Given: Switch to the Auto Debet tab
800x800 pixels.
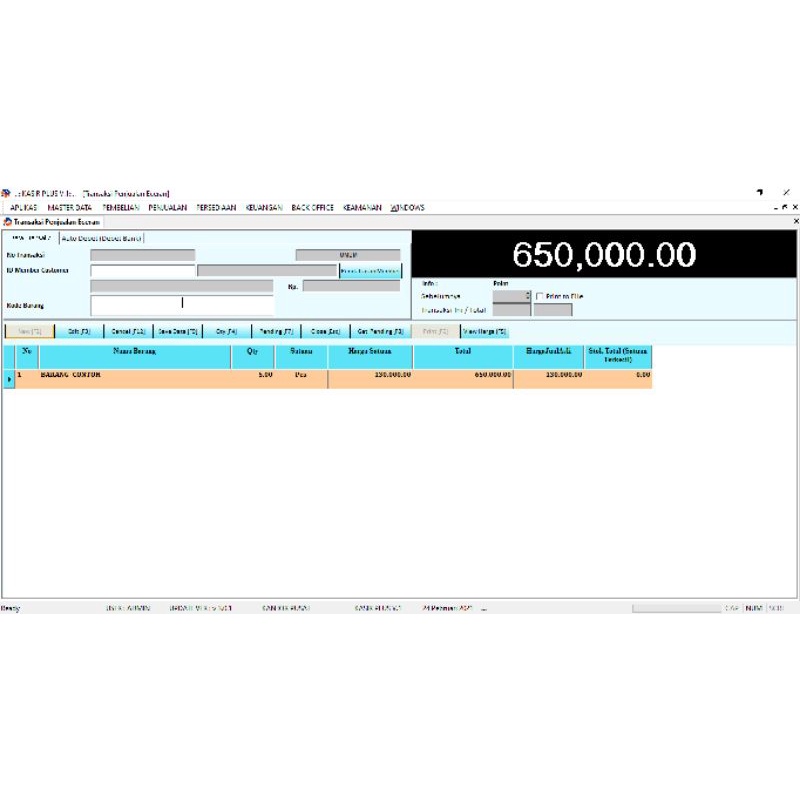Looking at the screenshot, I should pos(102,238).
